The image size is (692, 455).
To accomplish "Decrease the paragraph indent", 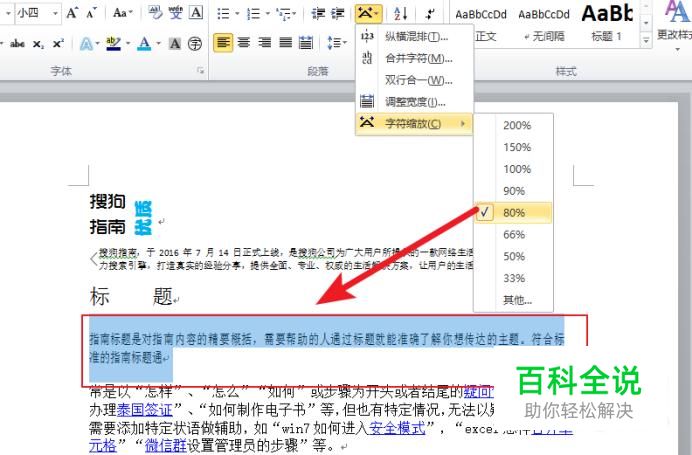I will pos(318,14).
